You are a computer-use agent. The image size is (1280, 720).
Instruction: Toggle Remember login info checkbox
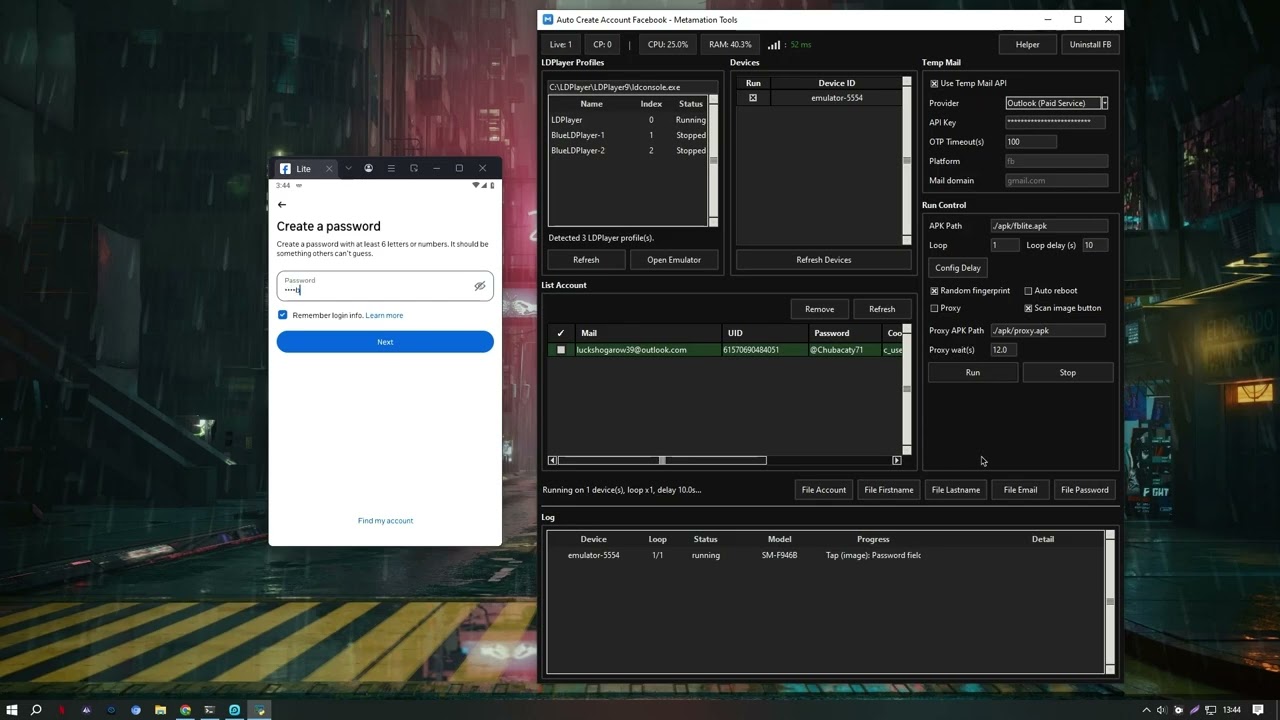click(282, 315)
